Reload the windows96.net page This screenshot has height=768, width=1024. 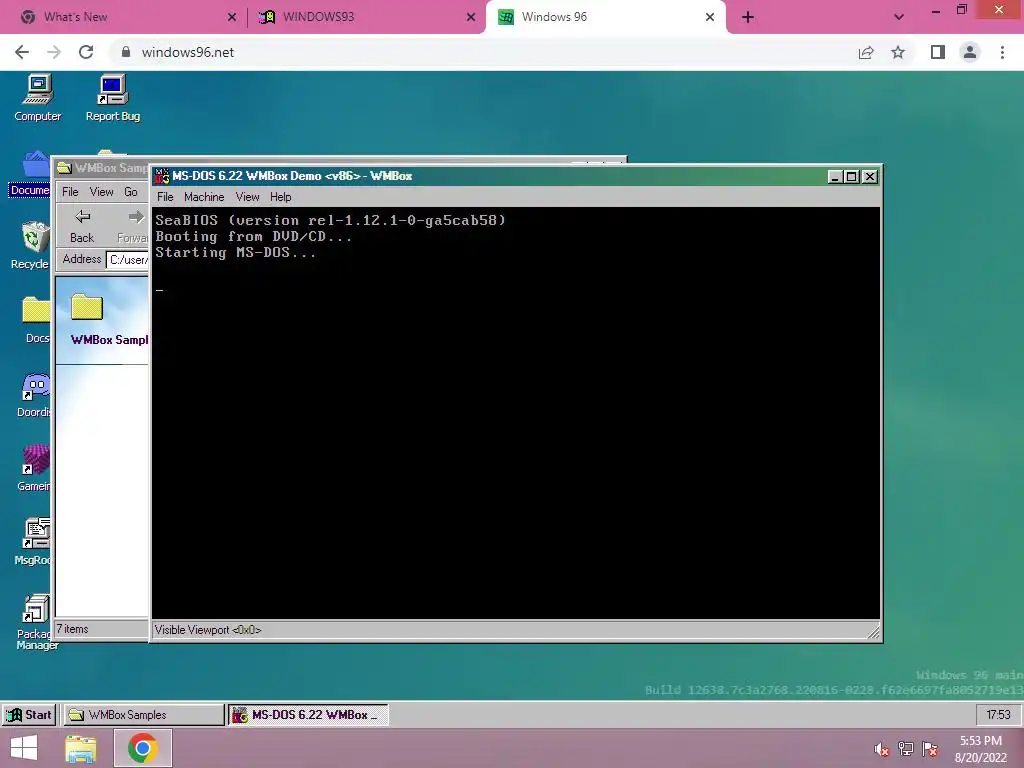click(86, 52)
